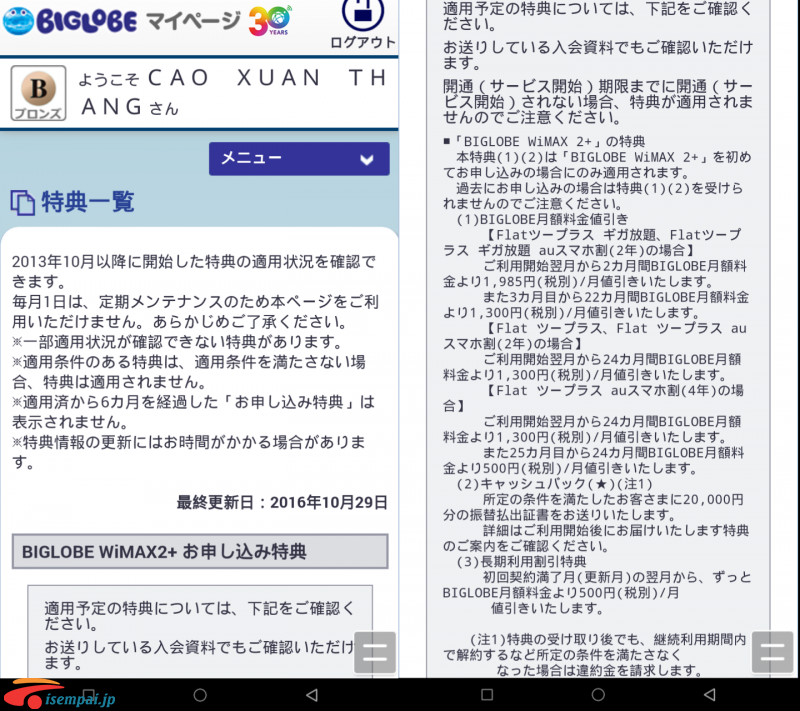The height and width of the screenshot is (711, 800).
Task: Tap the 特典一覧 heading
Action: tap(88, 201)
